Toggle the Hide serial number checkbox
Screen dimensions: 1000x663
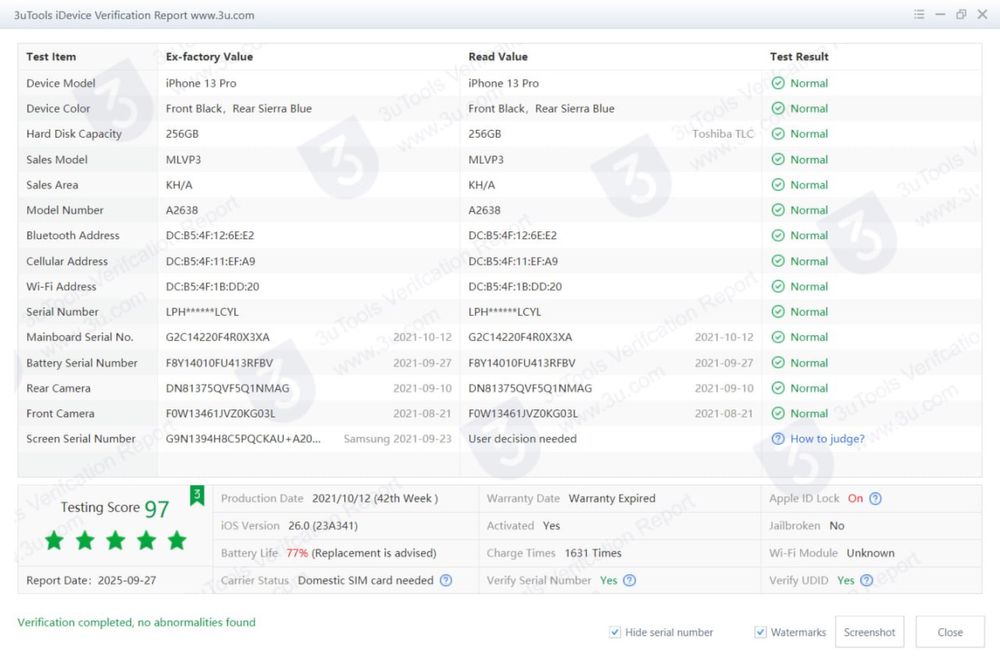[615, 632]
